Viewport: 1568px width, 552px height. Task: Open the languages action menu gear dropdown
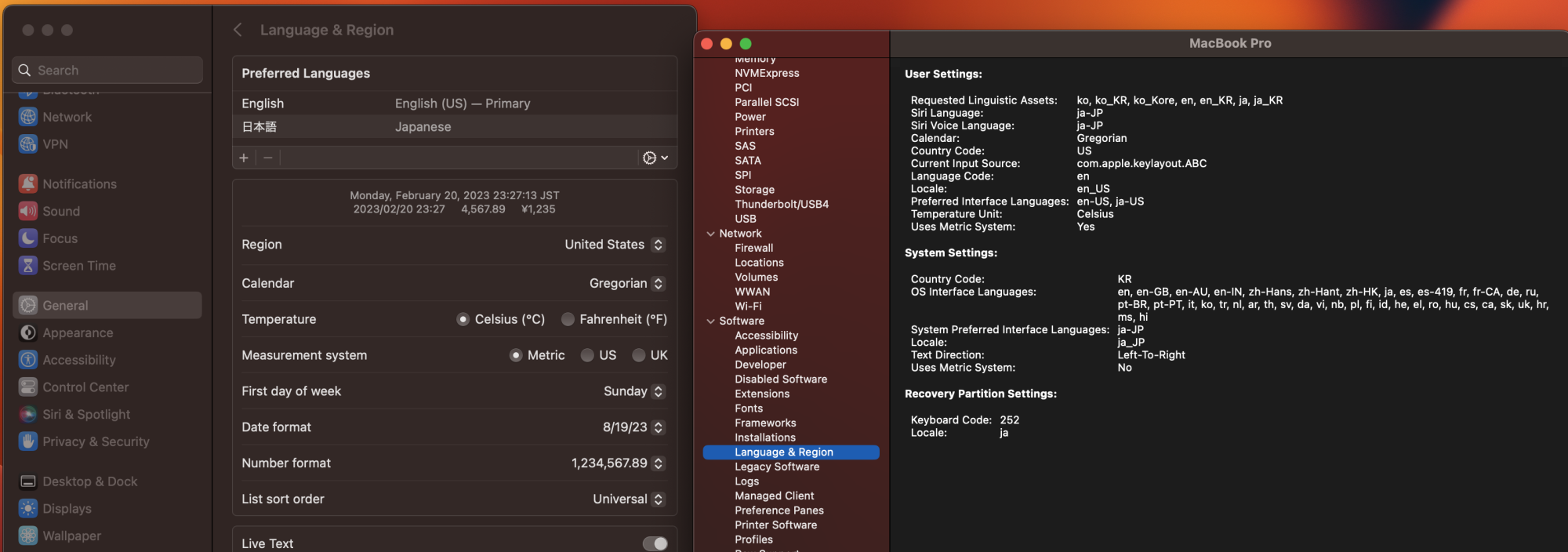coord(655,158)
